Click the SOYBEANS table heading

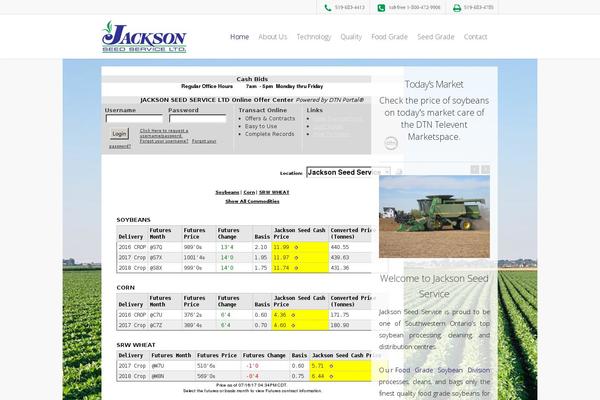(134, 220)
